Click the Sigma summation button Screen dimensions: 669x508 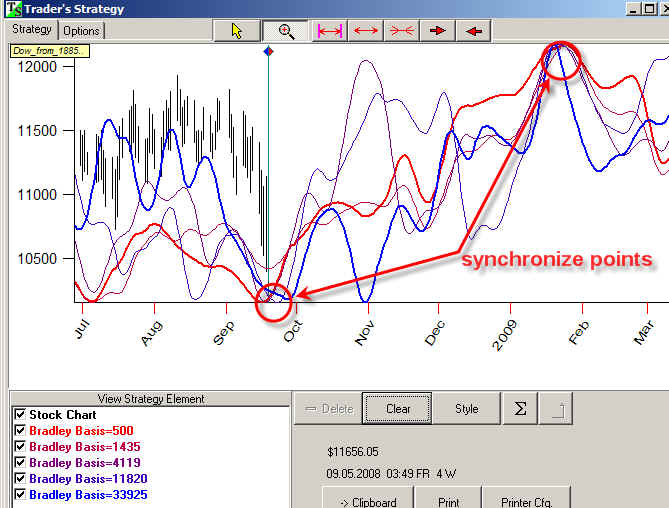point(519,408)
